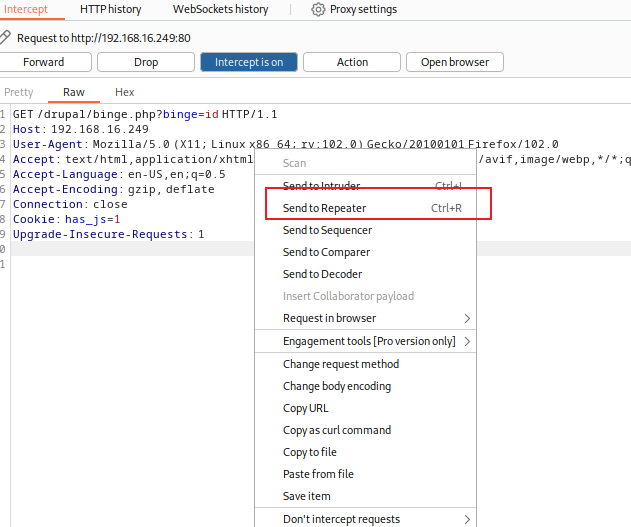Switch to the Pretty view tab

point(19,92)
